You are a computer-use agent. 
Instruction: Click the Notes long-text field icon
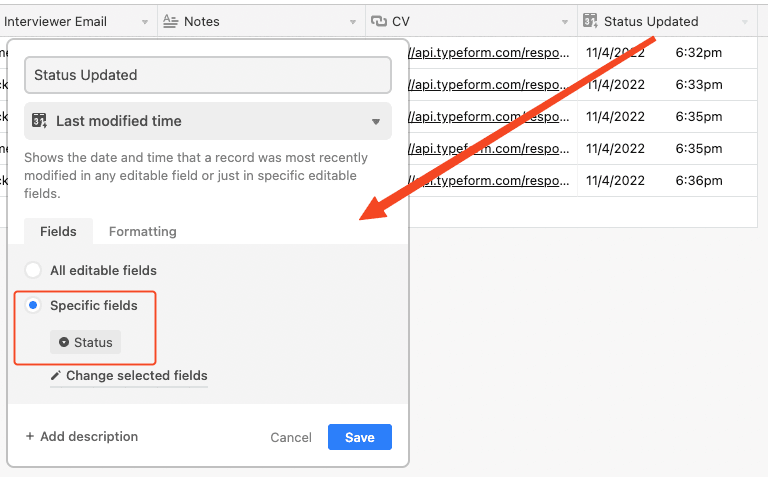pos(170,21)
